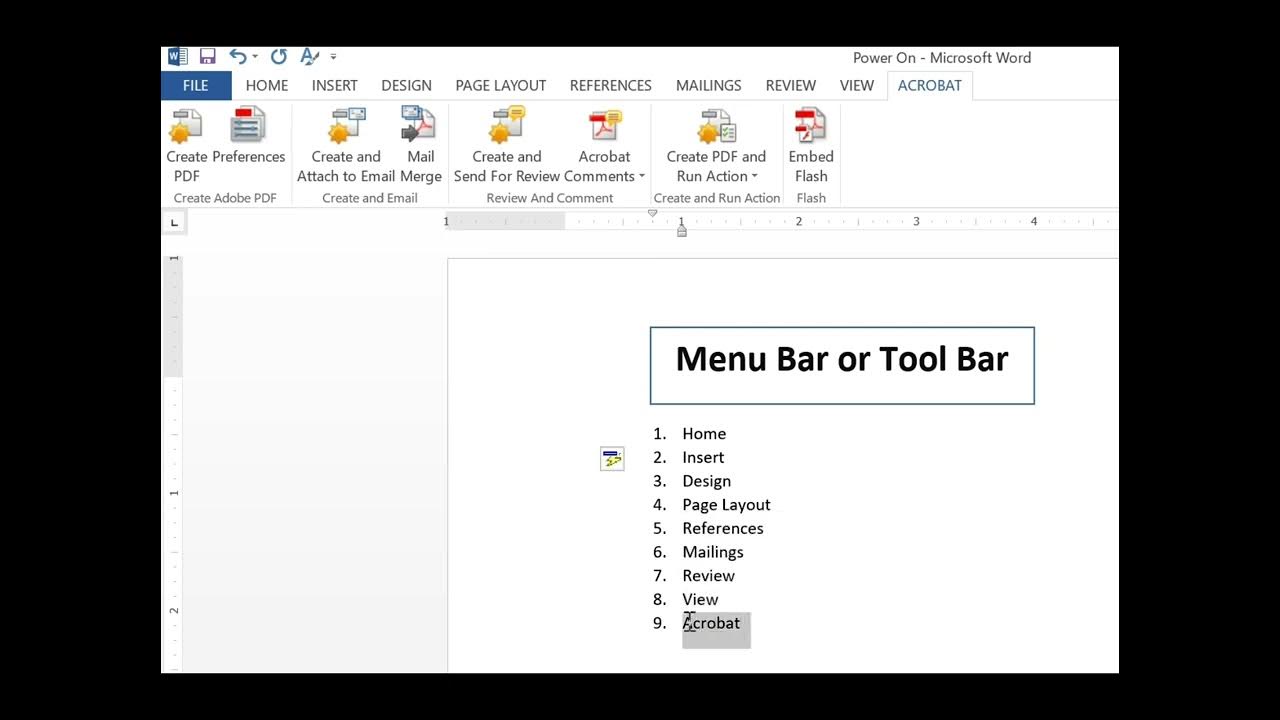Click the 'View' list item text
This screenshot has height=720, width=1280.
700,599
